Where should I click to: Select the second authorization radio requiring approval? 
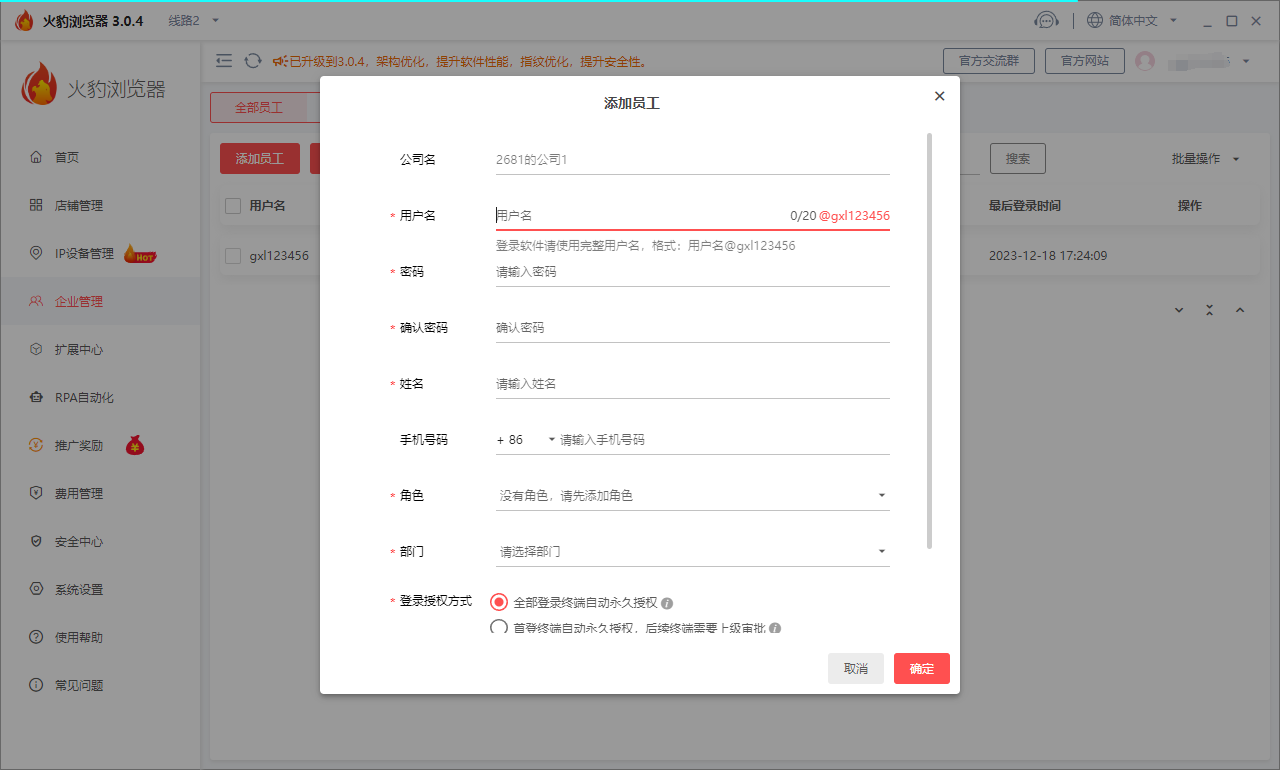click(499, 628)
